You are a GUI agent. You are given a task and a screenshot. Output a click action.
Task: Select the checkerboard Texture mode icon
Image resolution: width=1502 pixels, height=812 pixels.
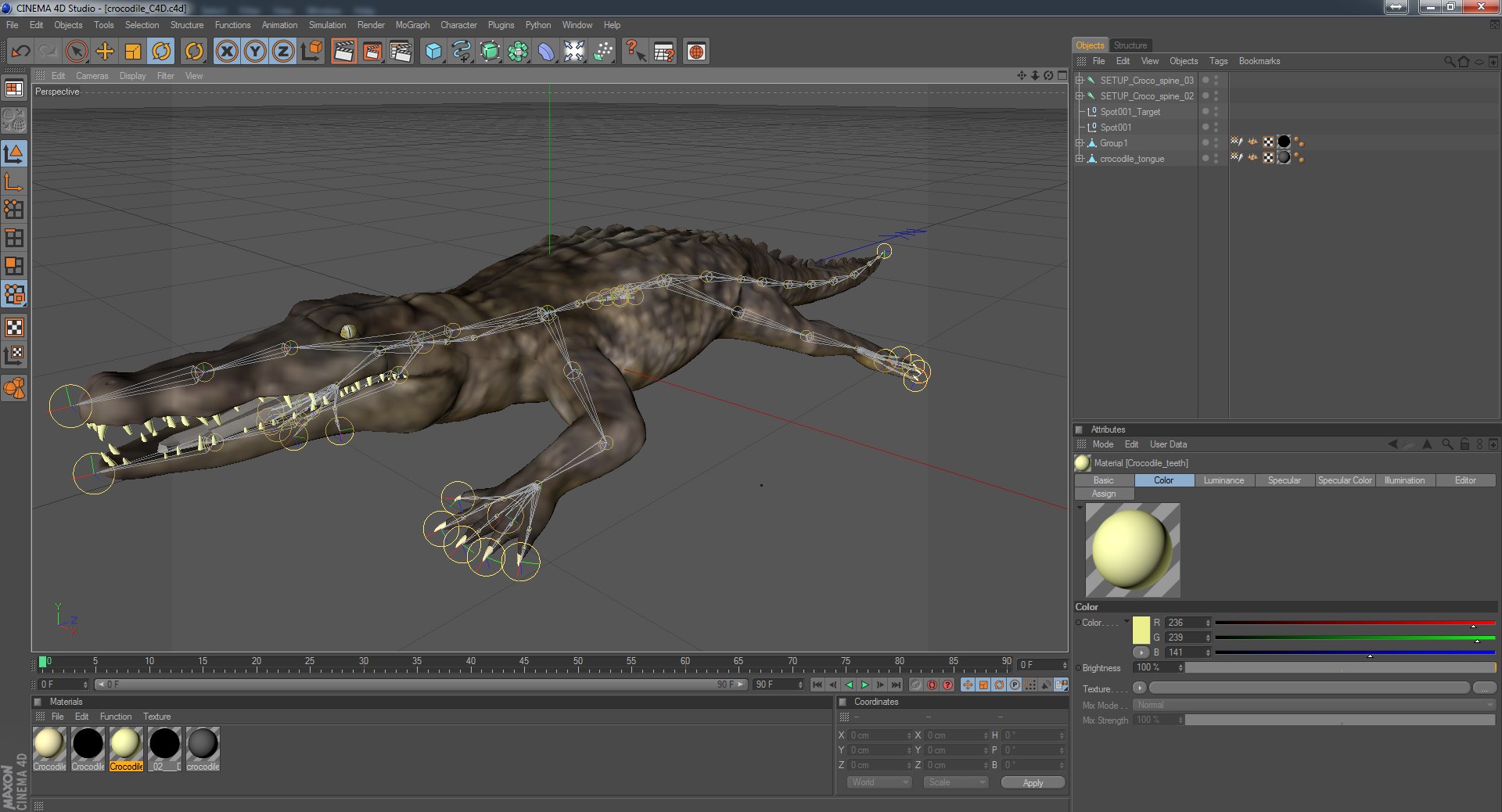[x=14, y=327]
